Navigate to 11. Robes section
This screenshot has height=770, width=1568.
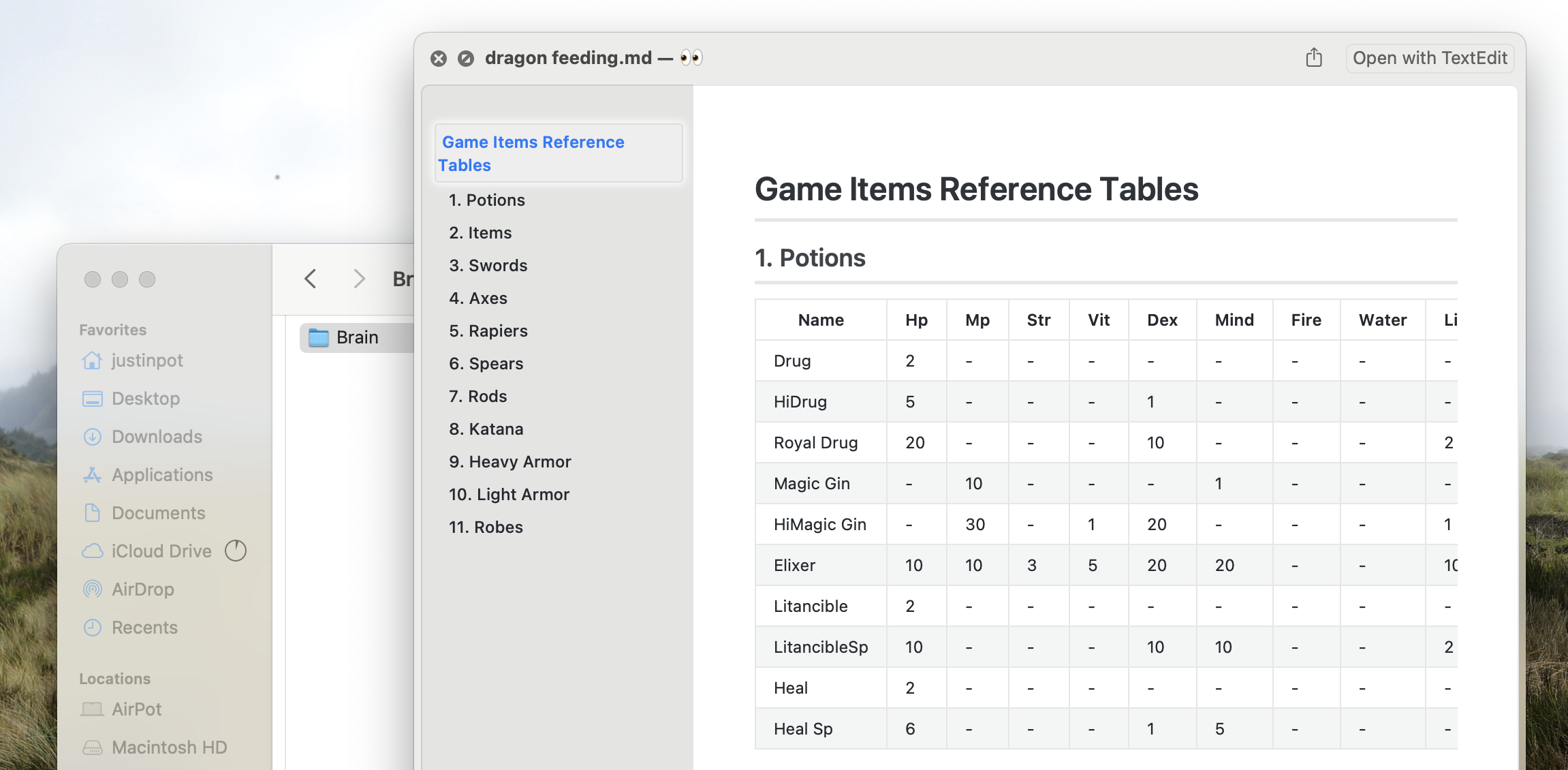[x=486, y=527]
